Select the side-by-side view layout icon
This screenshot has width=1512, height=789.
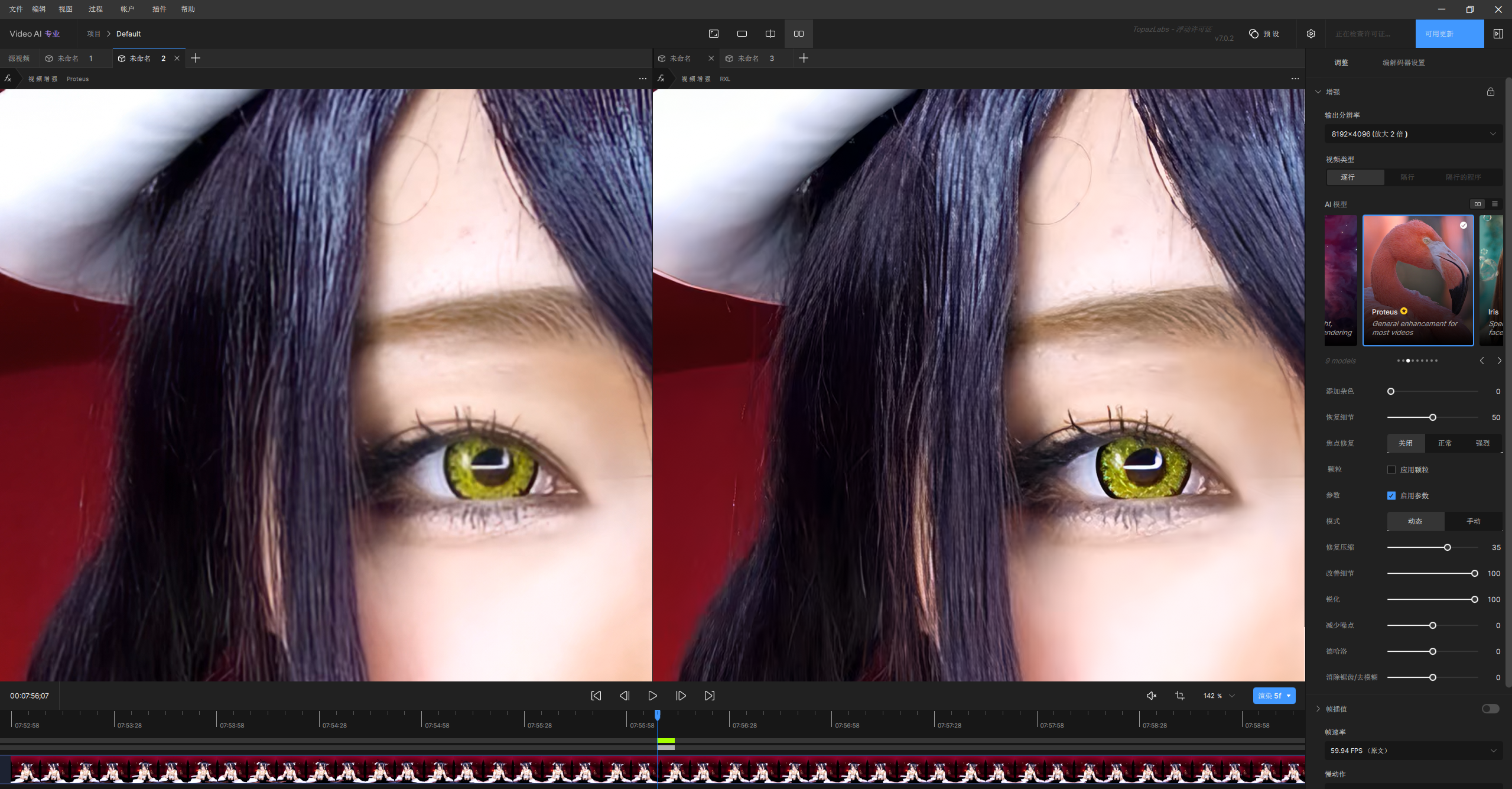799,34
